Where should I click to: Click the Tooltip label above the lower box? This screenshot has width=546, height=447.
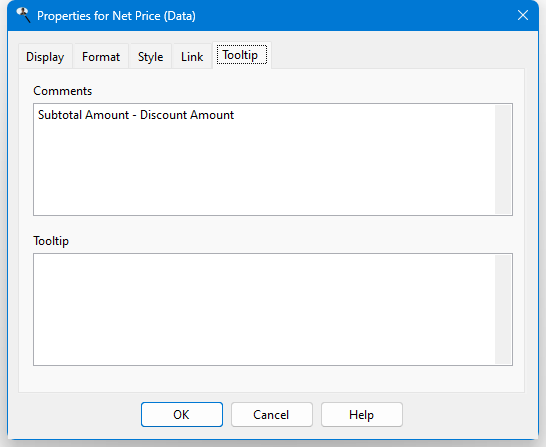point(51,241)
